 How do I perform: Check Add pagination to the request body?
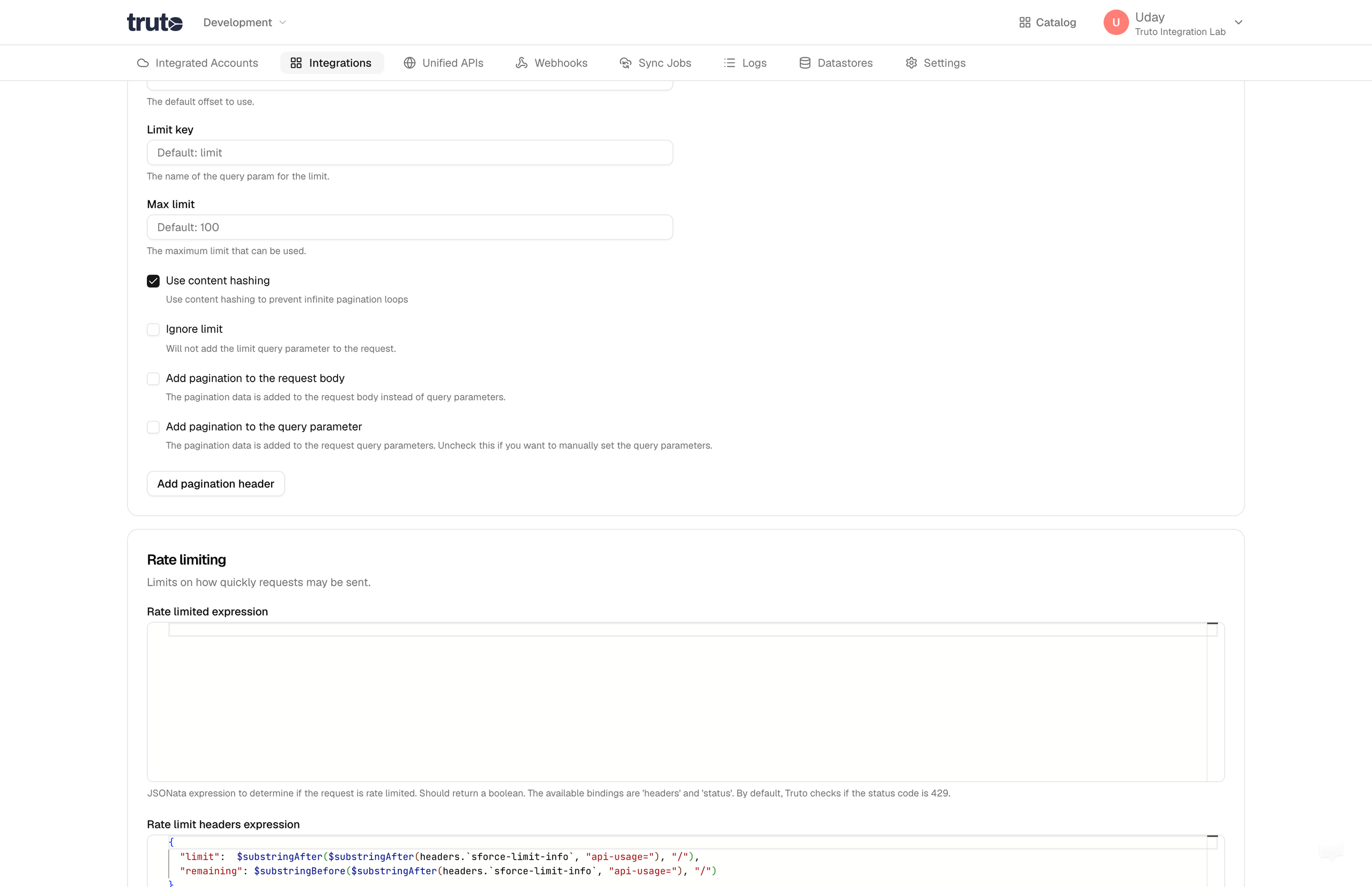pyautogui.click(x=153, y=378)
